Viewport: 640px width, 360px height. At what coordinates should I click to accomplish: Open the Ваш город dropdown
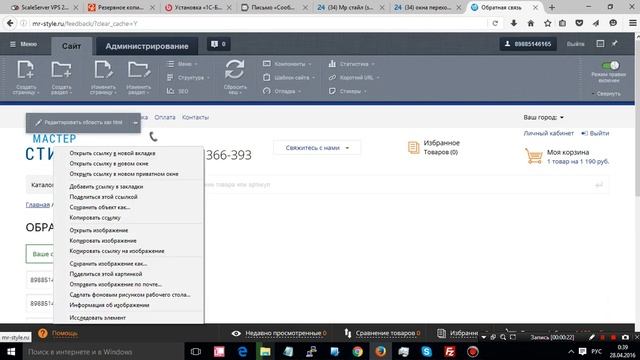pyautogui.click(x=544, y=117)
